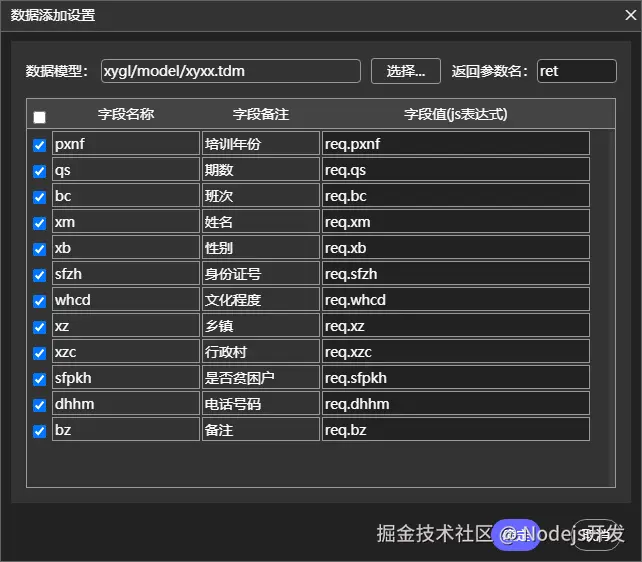Click the xb field name box
Screen dimensions: 642x562
pos(126,247)
